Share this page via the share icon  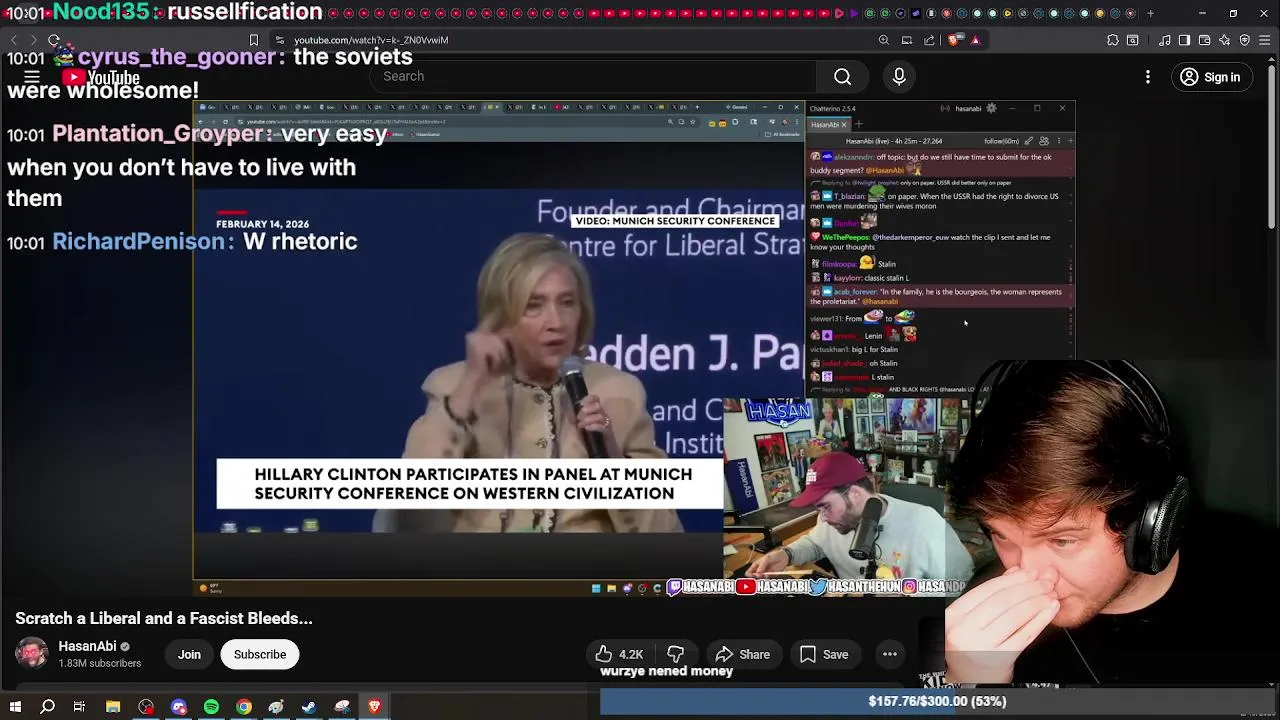pyautogui.click(x=930, y=40)
